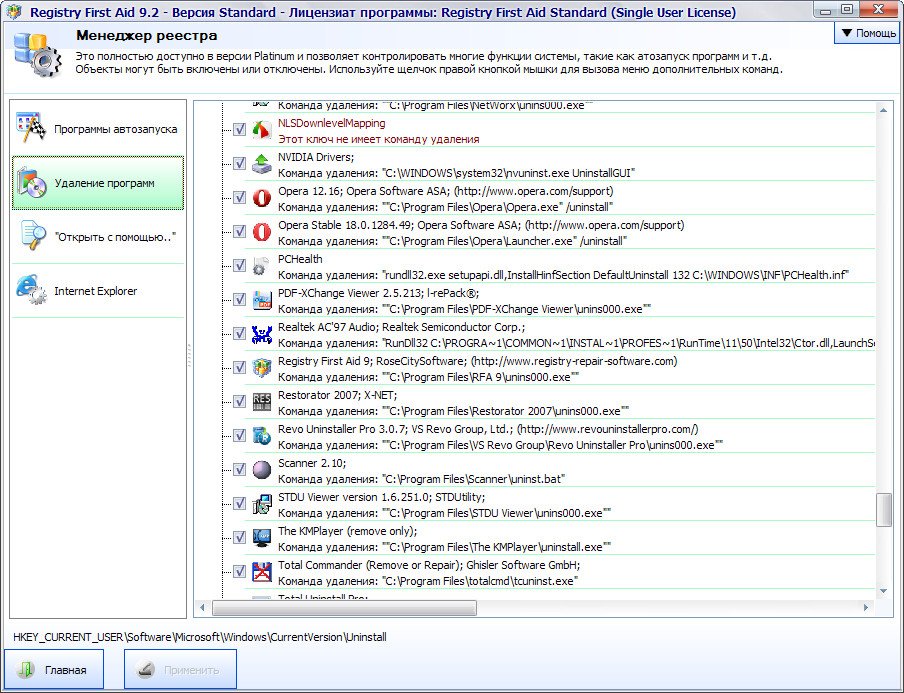Select the Удаление программ section
Viewport: 904px width, 693px height.
98,183
